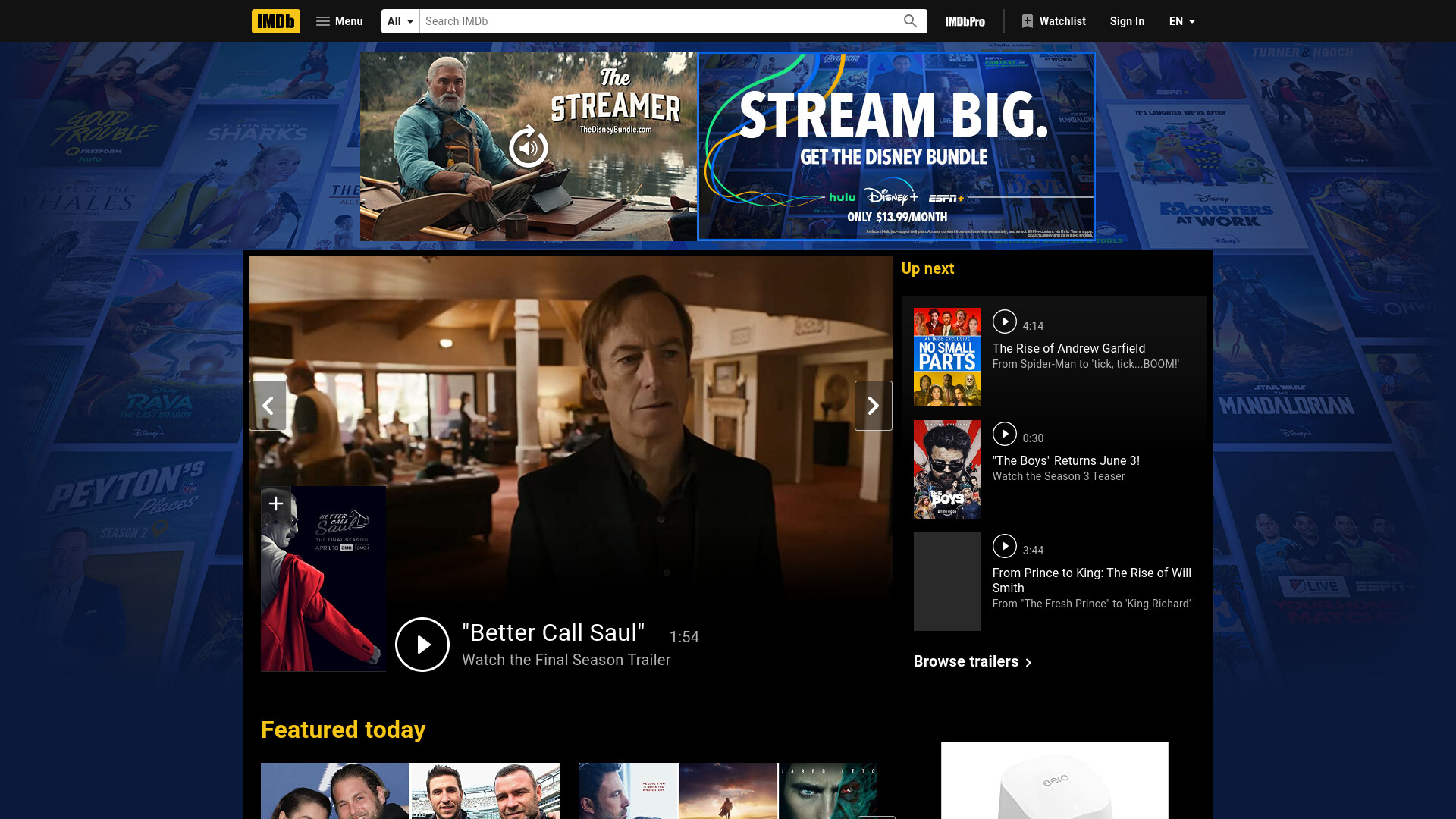Click "The Boys" Returns June 3! title
This screenshot has height=819, width=1456.
(1065, 460)
